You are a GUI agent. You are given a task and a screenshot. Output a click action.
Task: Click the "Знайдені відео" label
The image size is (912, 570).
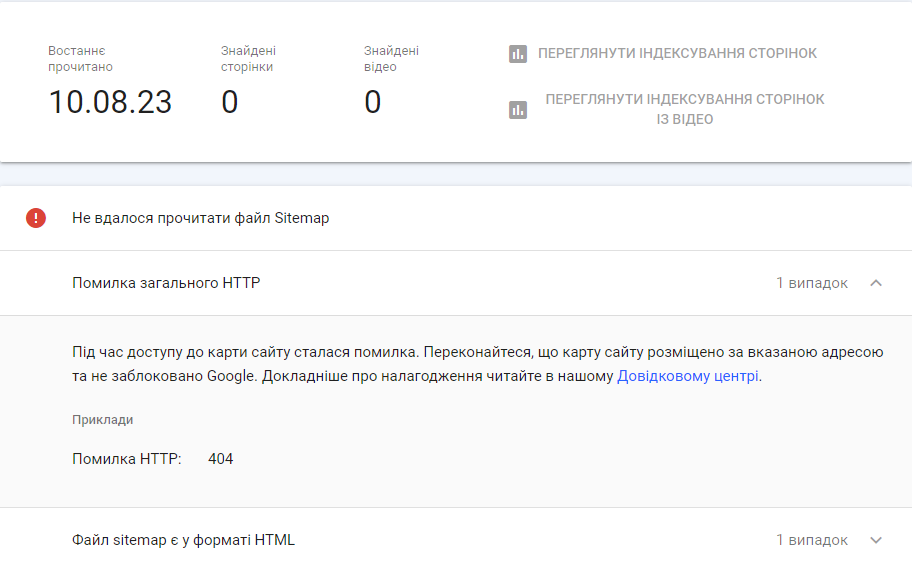[x=391, y=58]
